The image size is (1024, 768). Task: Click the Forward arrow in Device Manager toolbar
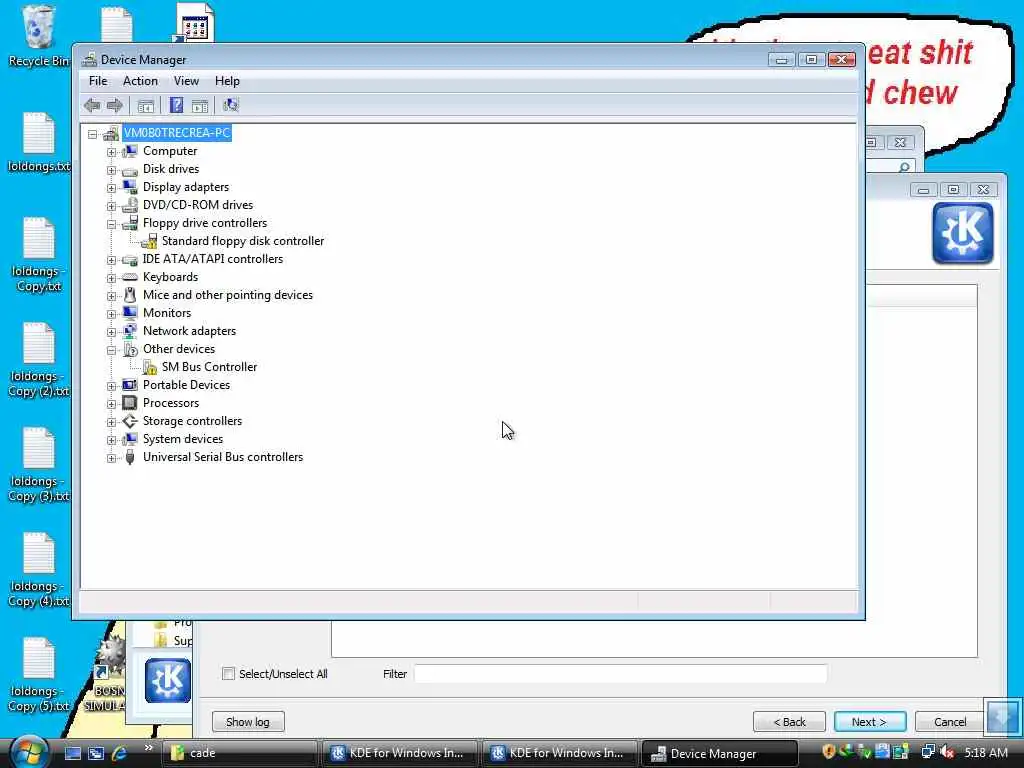tap(115, 105)
